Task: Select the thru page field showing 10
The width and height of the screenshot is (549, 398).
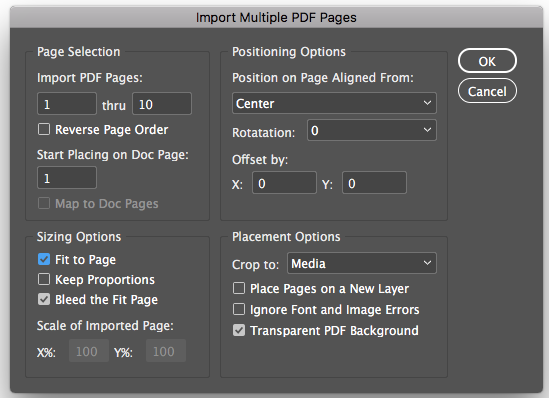Action: pos(162,104)
